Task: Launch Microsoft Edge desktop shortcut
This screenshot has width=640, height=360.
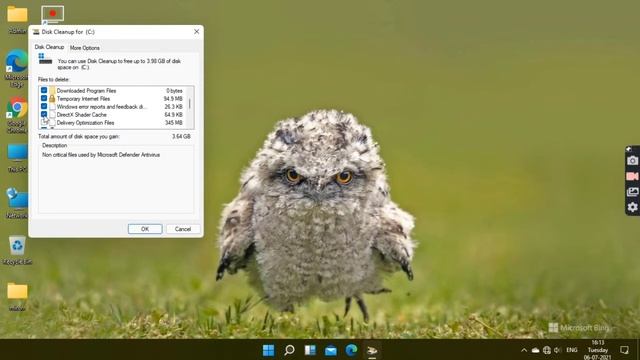Action: (17, 68)
